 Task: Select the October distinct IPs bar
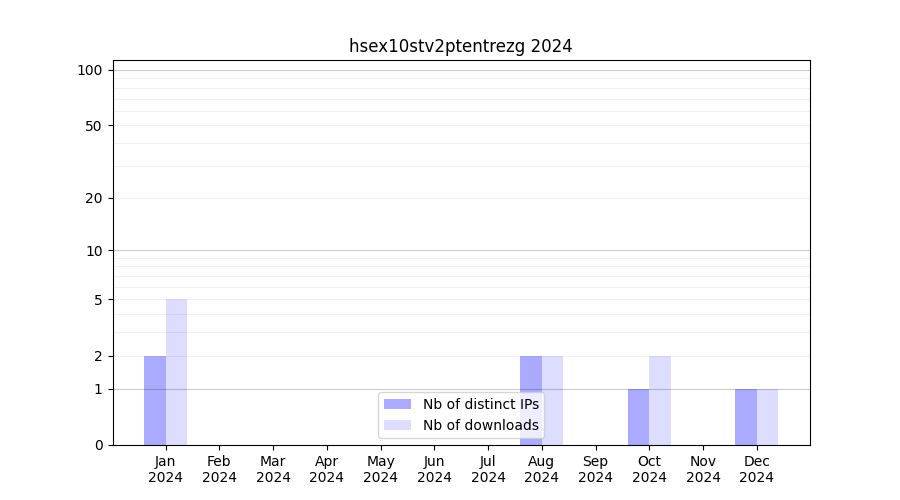(638, 417)
